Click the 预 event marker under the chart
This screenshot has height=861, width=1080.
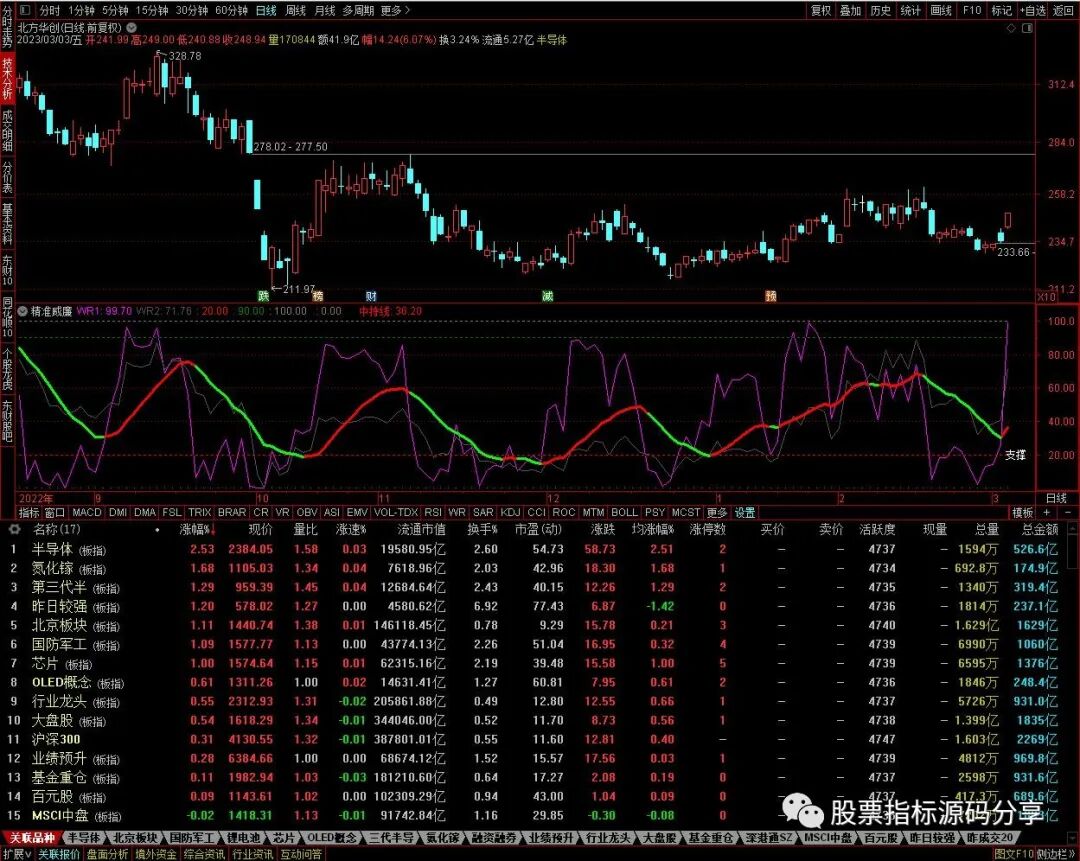(771, 295)
